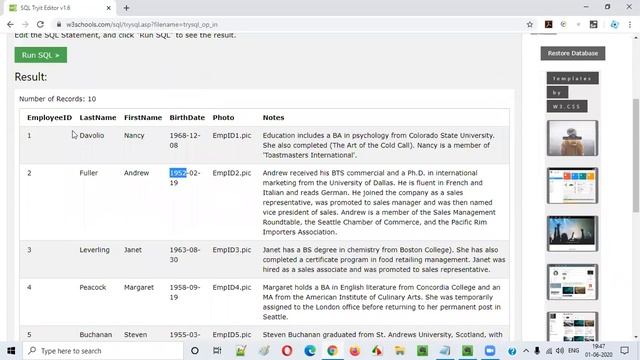Click the address bar URL
This screenshot has height=360, width=640.
point(142,24)
